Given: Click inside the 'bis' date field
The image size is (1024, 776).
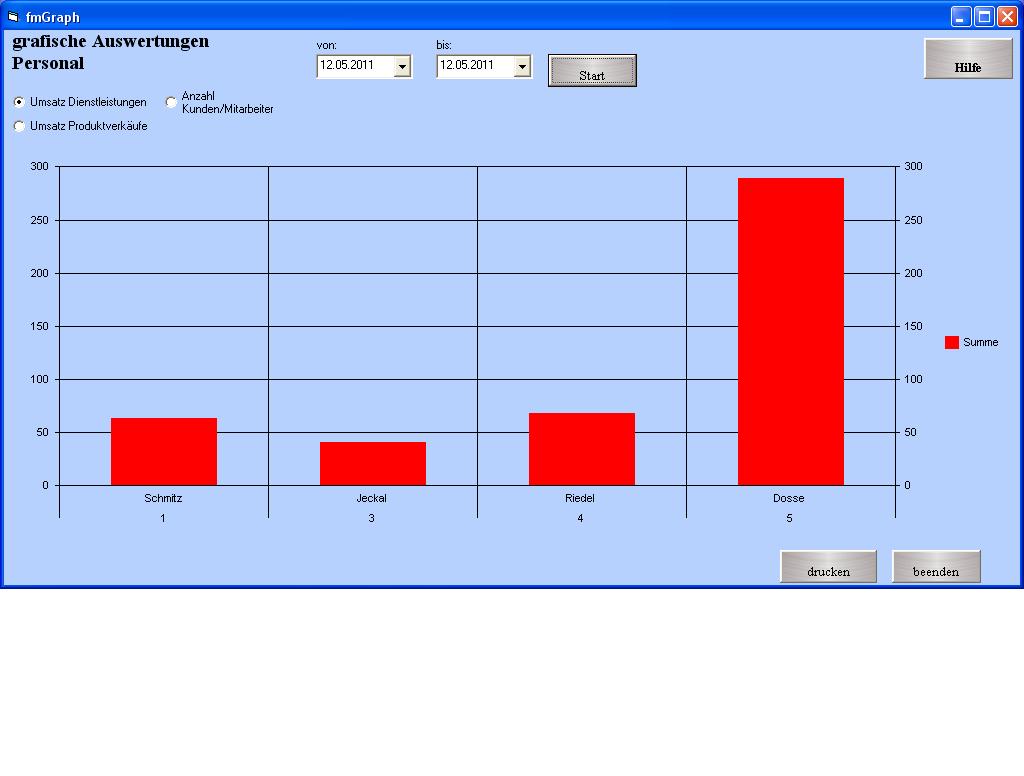Looking at the screenshot, I should point(474,66).
